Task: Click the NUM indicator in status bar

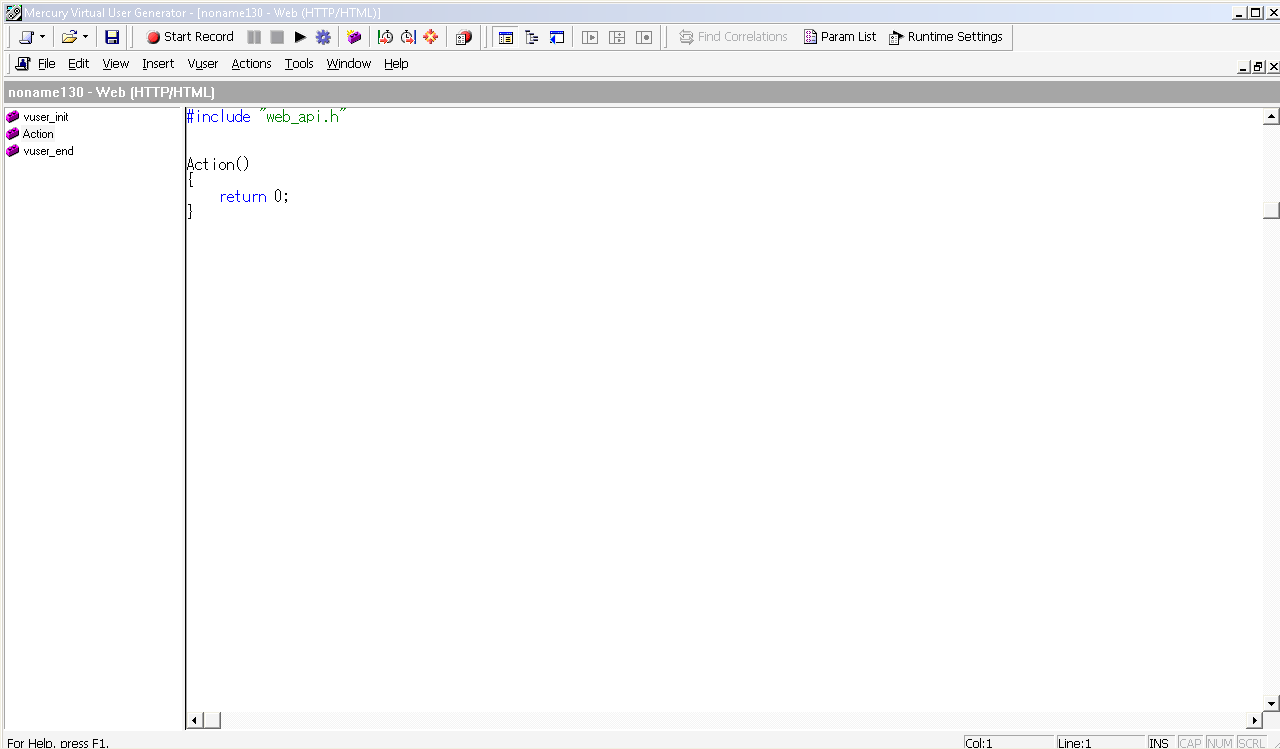Action: pos(1220,743)
